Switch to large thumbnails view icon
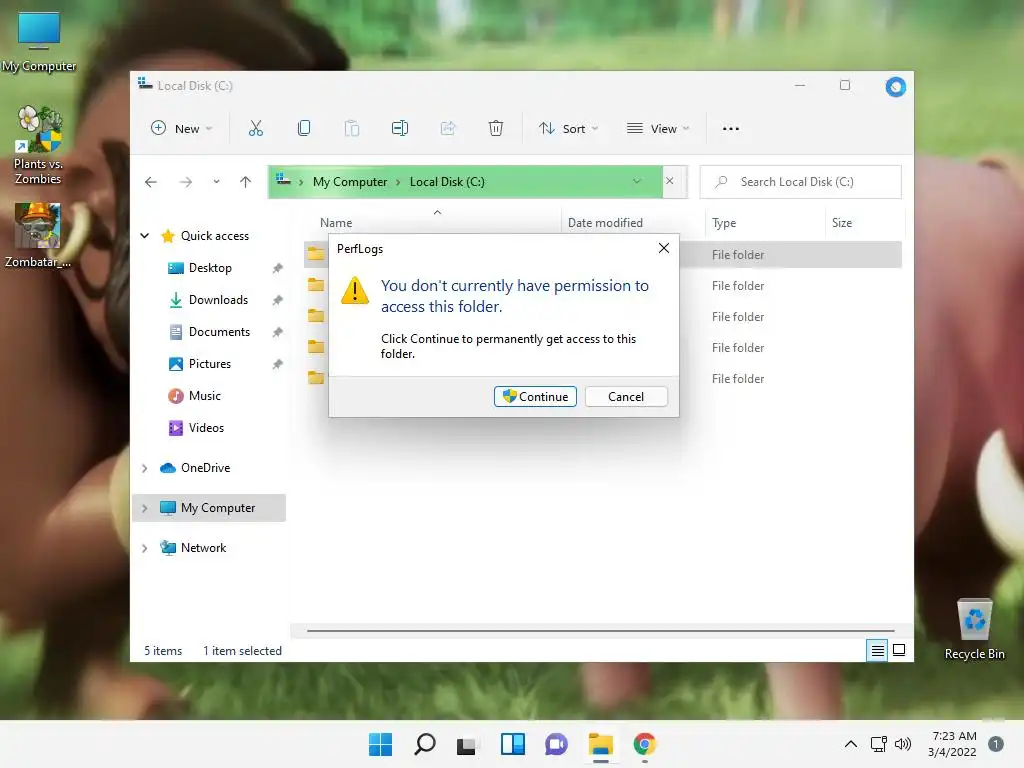The width and height of the screenshot is (1024, 768). [899, 650]
